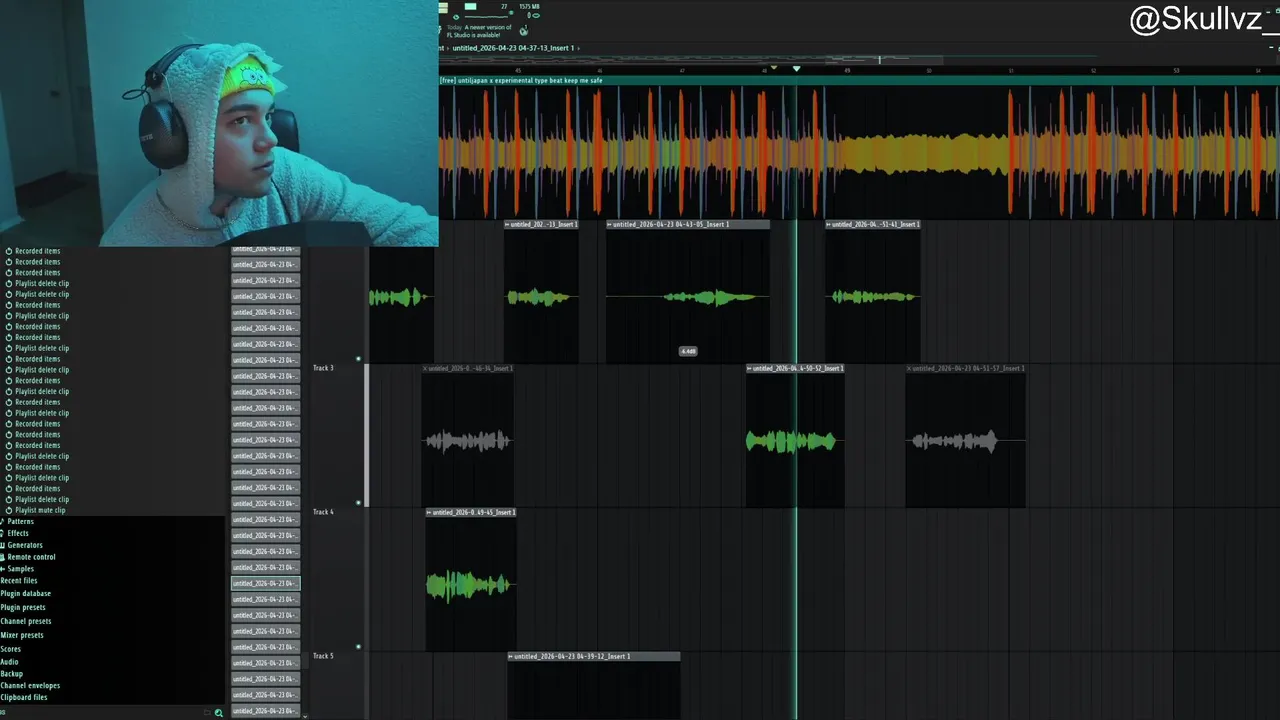Open clip menu icon of the 04-39-12 clip

coord(511,657)
